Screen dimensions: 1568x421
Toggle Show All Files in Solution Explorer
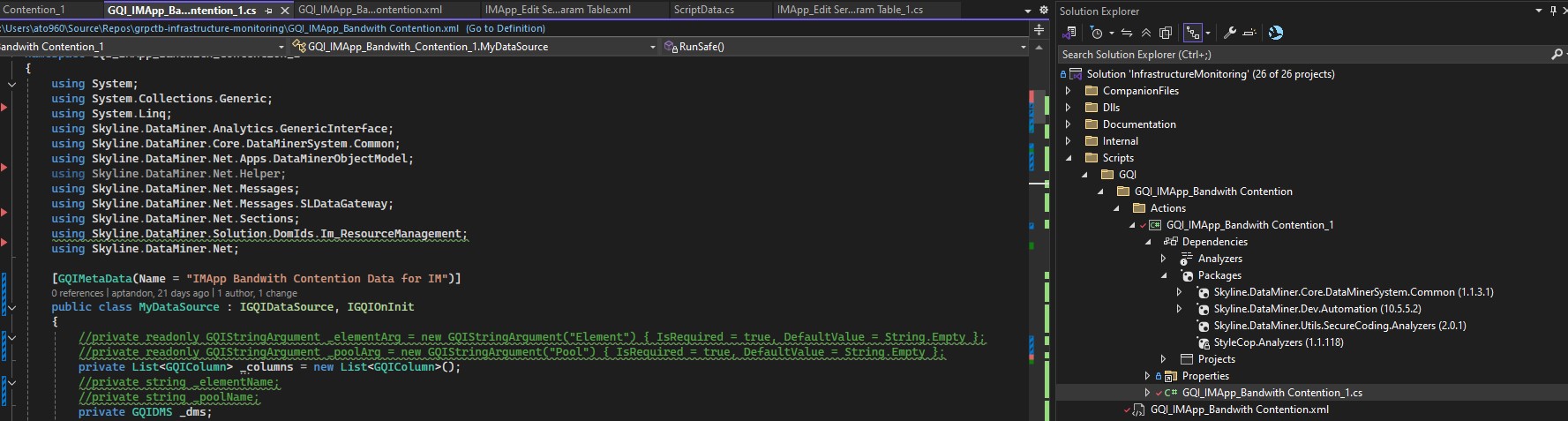(1166, 33)
